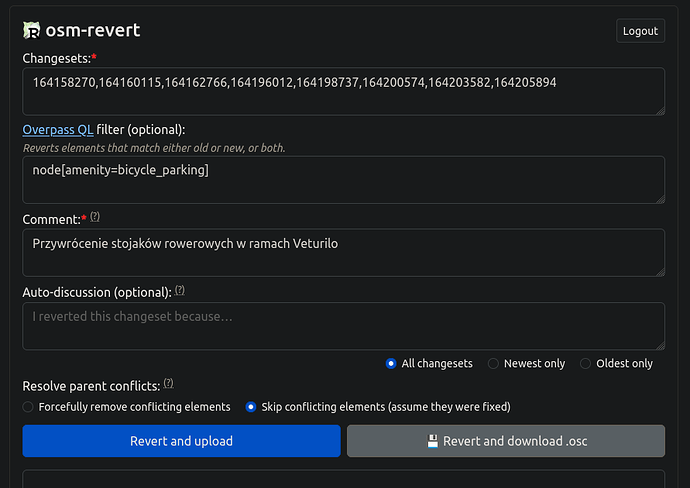Image resolution: width=690 pixels, height=488 pixels.
Task: Click the help icon by Resolve parent conflicts
Action: 169,383
